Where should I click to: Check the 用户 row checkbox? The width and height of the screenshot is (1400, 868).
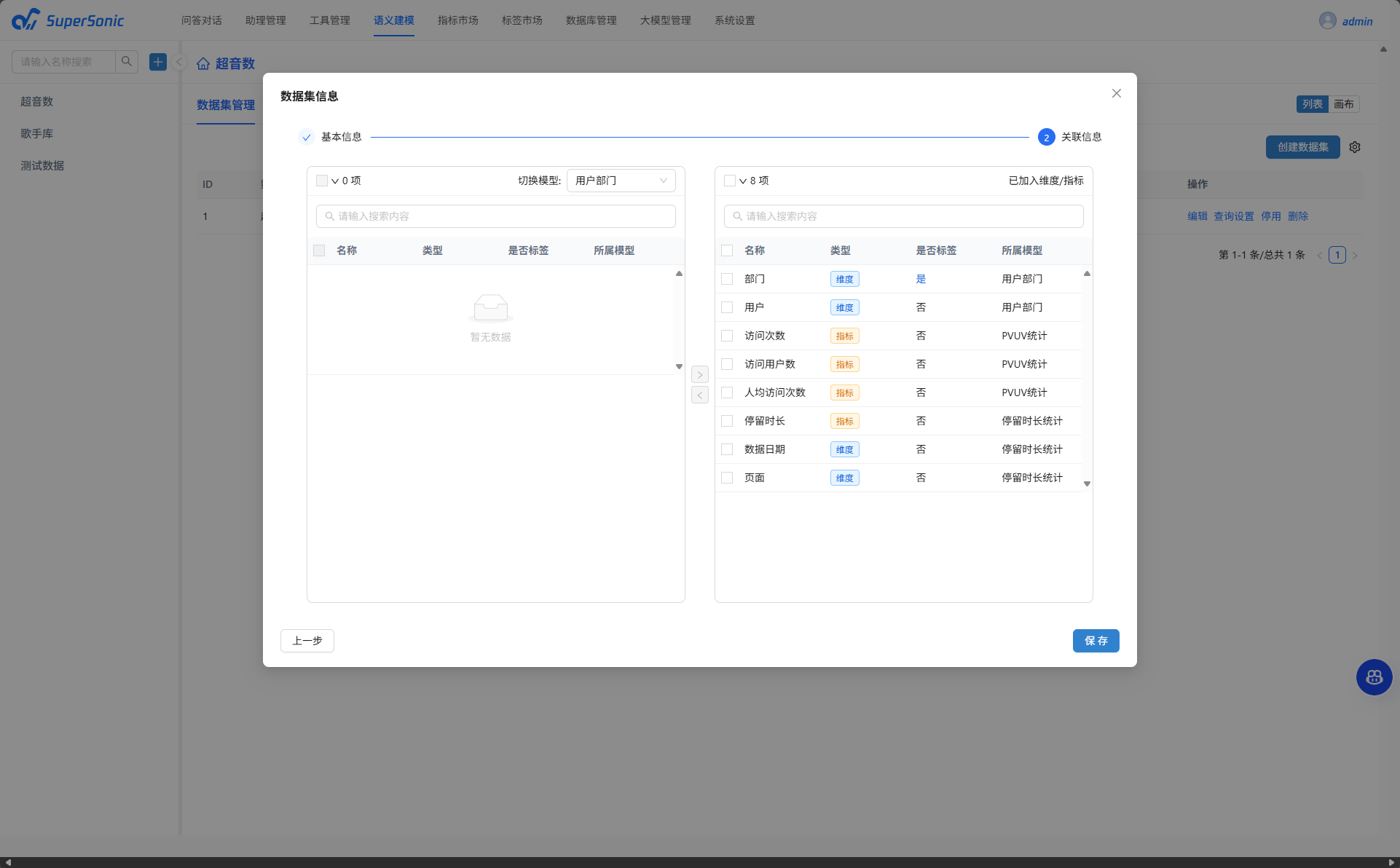click(x=727, y=307)
